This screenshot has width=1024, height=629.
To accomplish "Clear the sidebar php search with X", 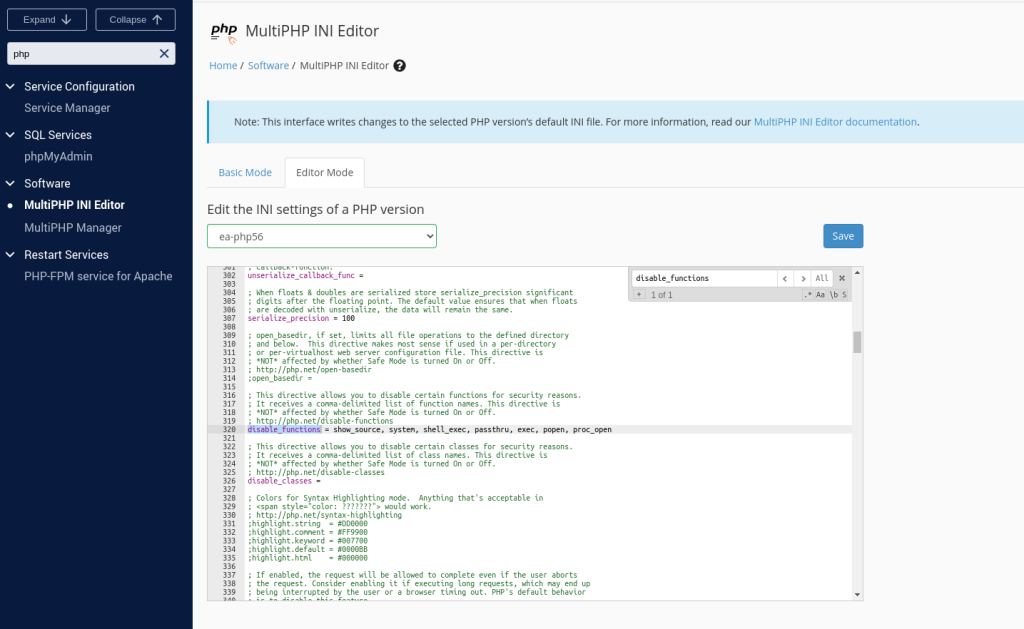I will (x=164, y=54).
